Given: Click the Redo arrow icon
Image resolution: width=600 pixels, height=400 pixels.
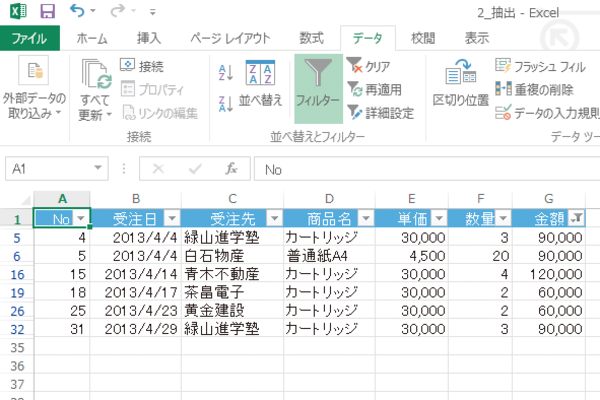Looking at the screenshot, I should (x=117, y=11).
